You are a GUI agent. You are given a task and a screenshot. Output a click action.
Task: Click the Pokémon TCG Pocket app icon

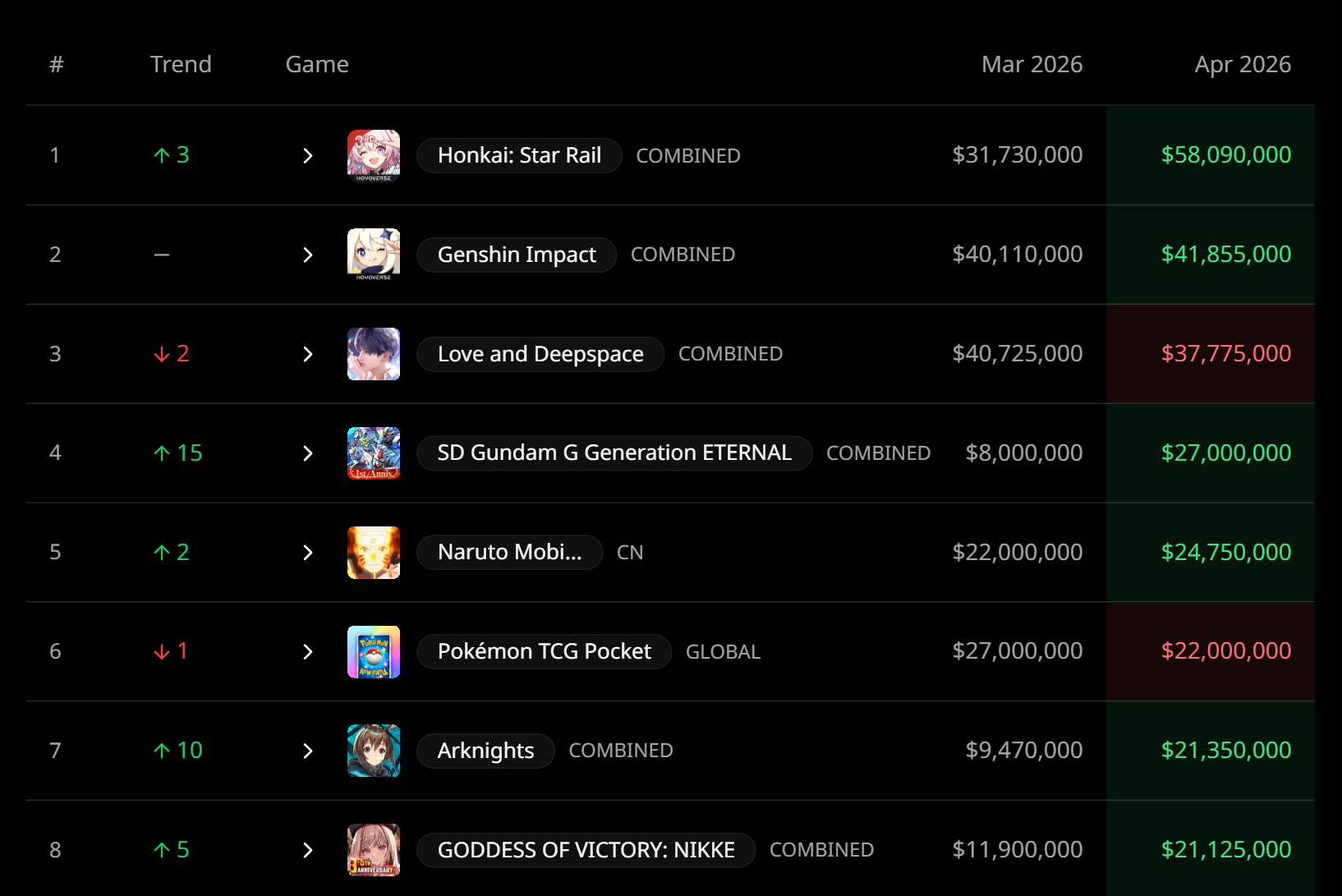[x=374, y=652]
